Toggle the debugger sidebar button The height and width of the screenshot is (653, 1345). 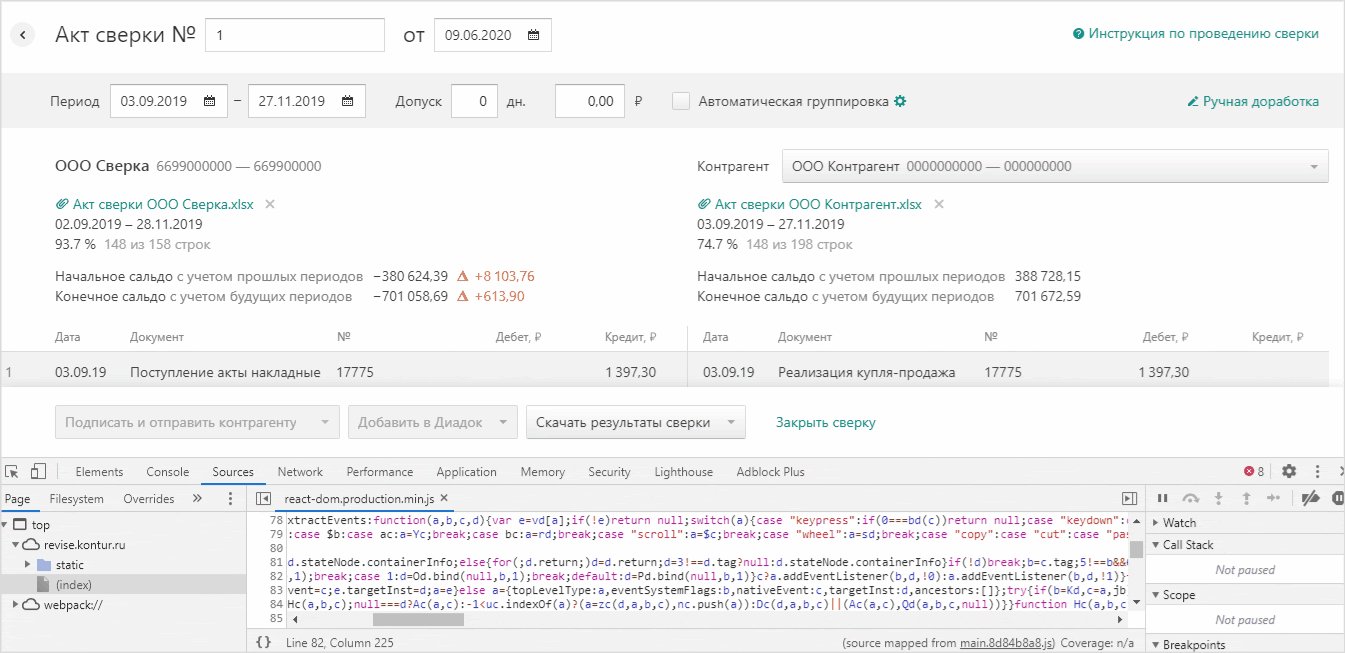pos(1129,498)
